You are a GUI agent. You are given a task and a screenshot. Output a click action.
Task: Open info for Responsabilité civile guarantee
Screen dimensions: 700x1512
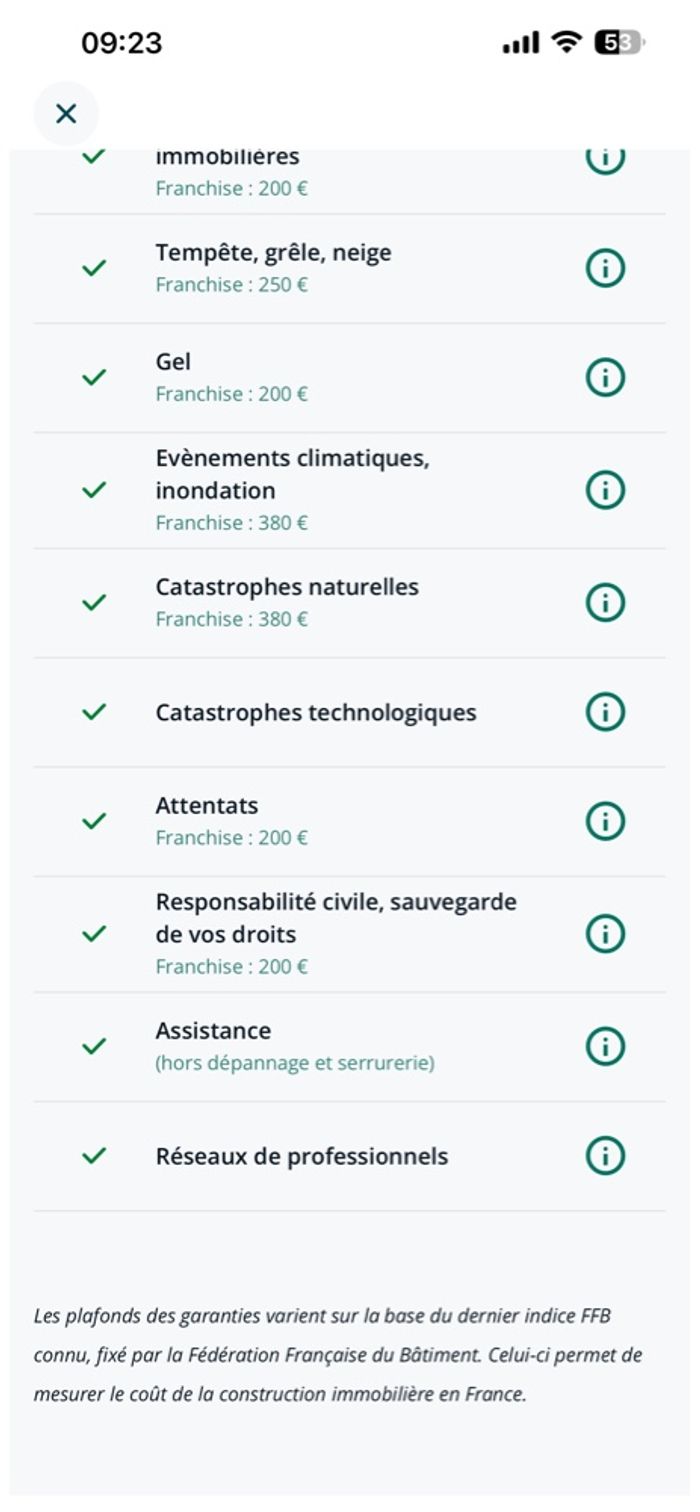[605, 933]
